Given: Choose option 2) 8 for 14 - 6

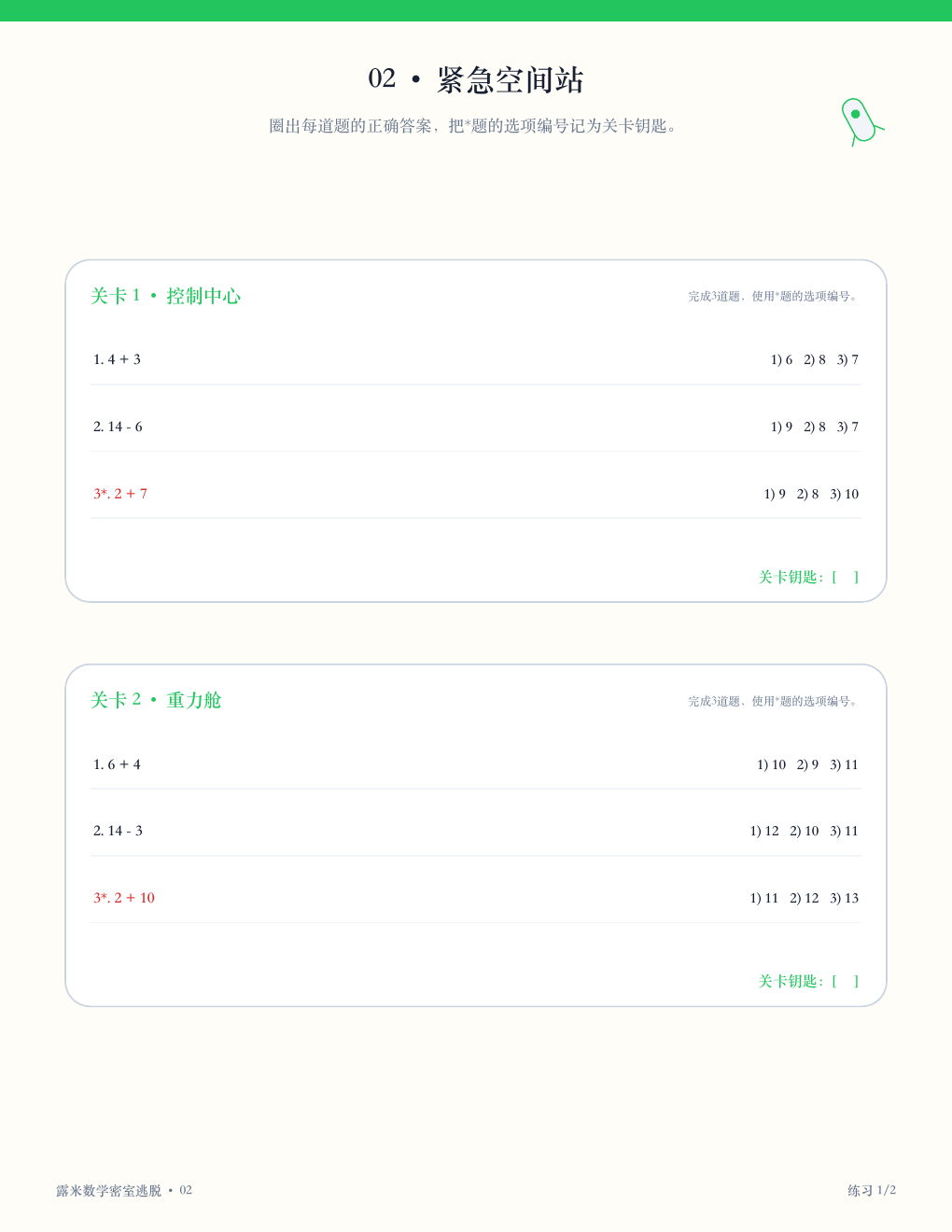Looking at the screenshot, I should click(815, 427).
